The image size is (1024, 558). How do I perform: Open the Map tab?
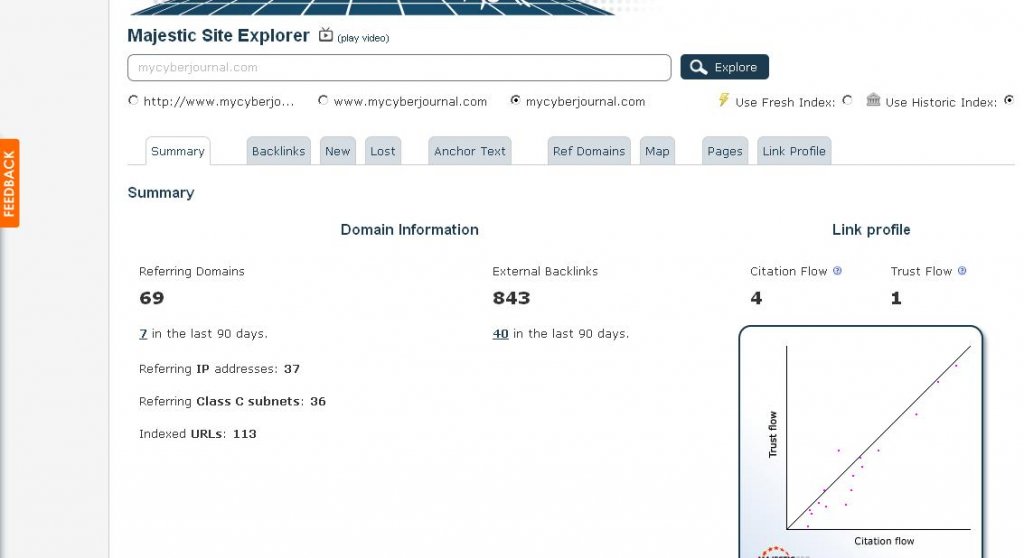(x=657, y=151)
